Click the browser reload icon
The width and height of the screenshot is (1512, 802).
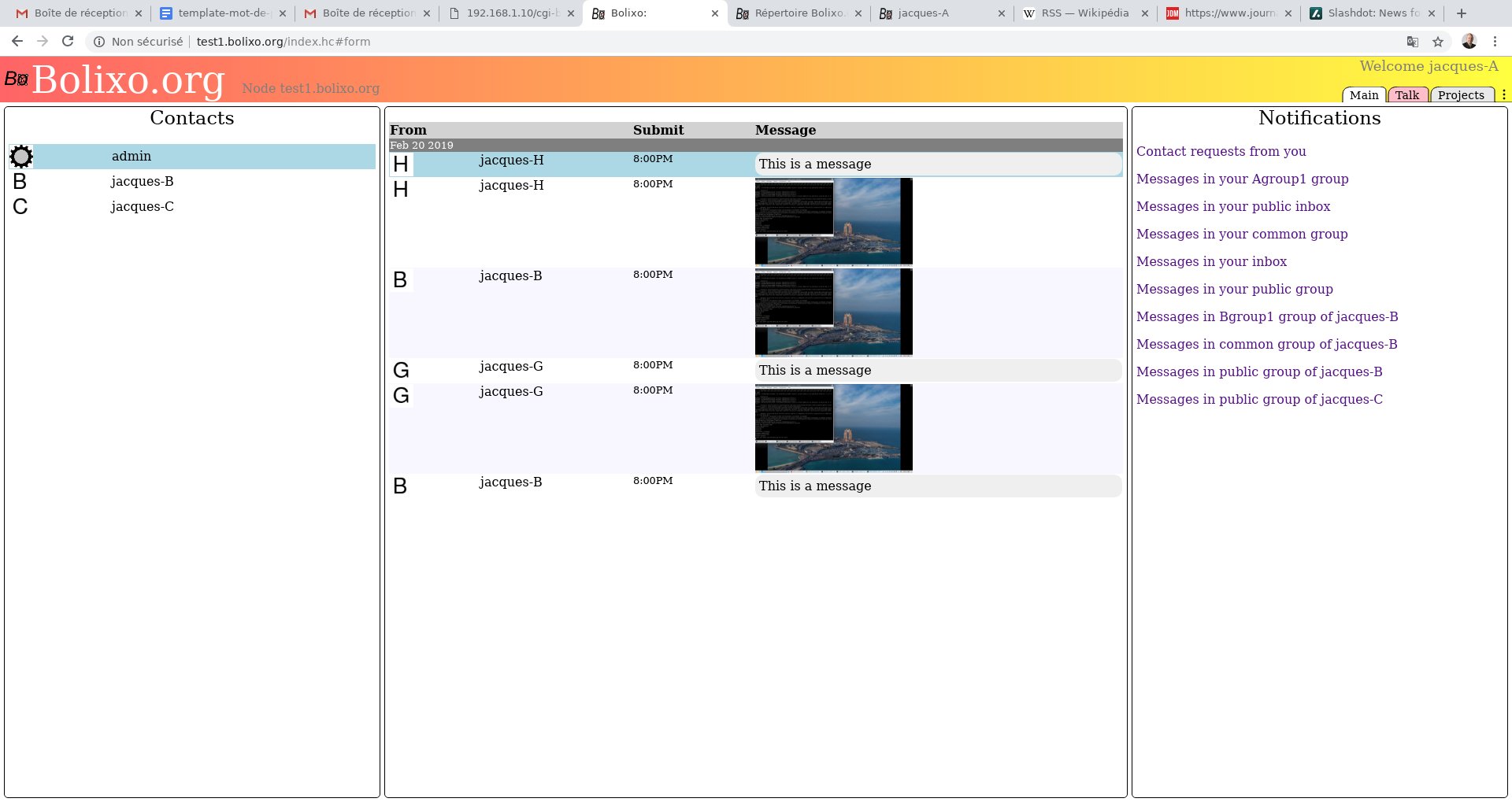click(x=68, y=42)
